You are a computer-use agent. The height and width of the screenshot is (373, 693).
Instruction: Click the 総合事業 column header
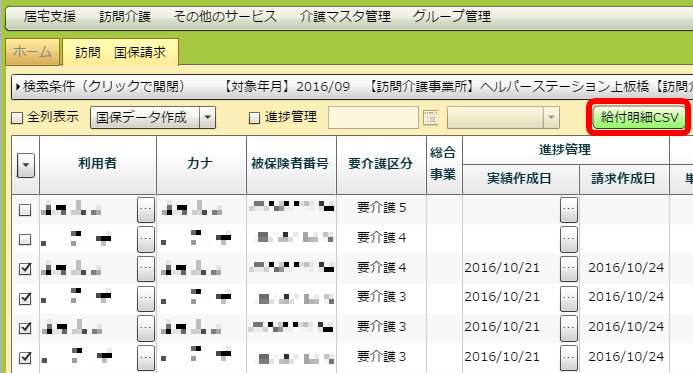tap(443, 164)
